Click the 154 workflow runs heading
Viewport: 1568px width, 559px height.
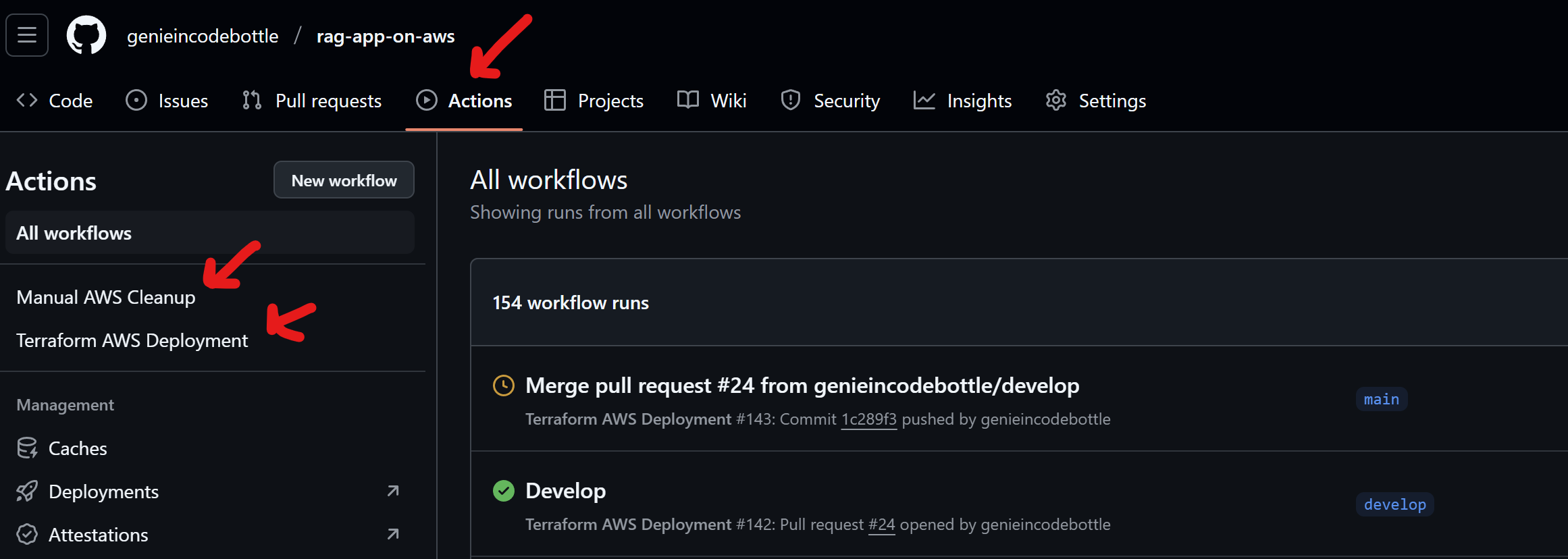(571, 302)
